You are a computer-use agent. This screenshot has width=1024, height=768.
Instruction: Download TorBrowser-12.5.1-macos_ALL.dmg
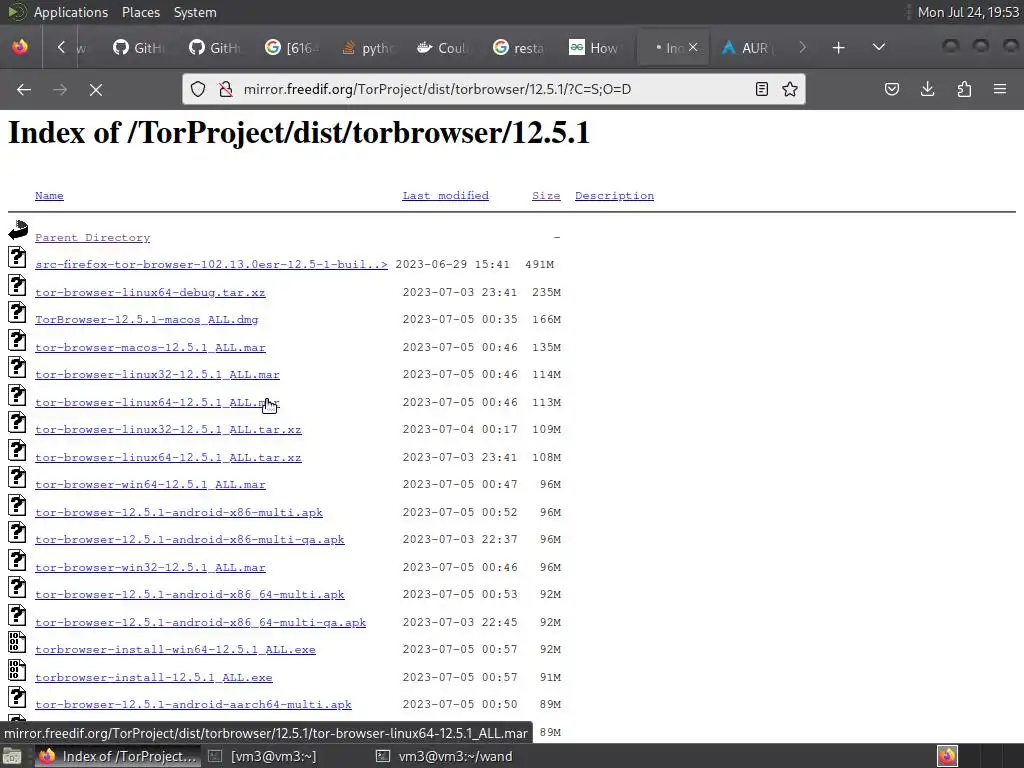coord(146,319)
